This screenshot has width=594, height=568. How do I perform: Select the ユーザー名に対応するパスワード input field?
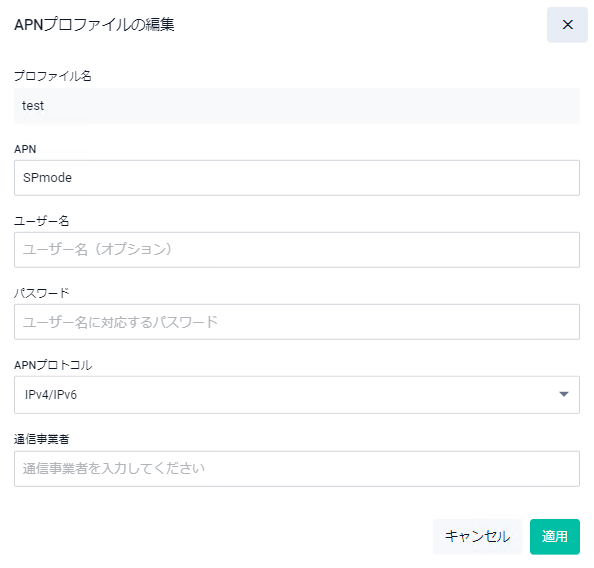click(297, 322)
